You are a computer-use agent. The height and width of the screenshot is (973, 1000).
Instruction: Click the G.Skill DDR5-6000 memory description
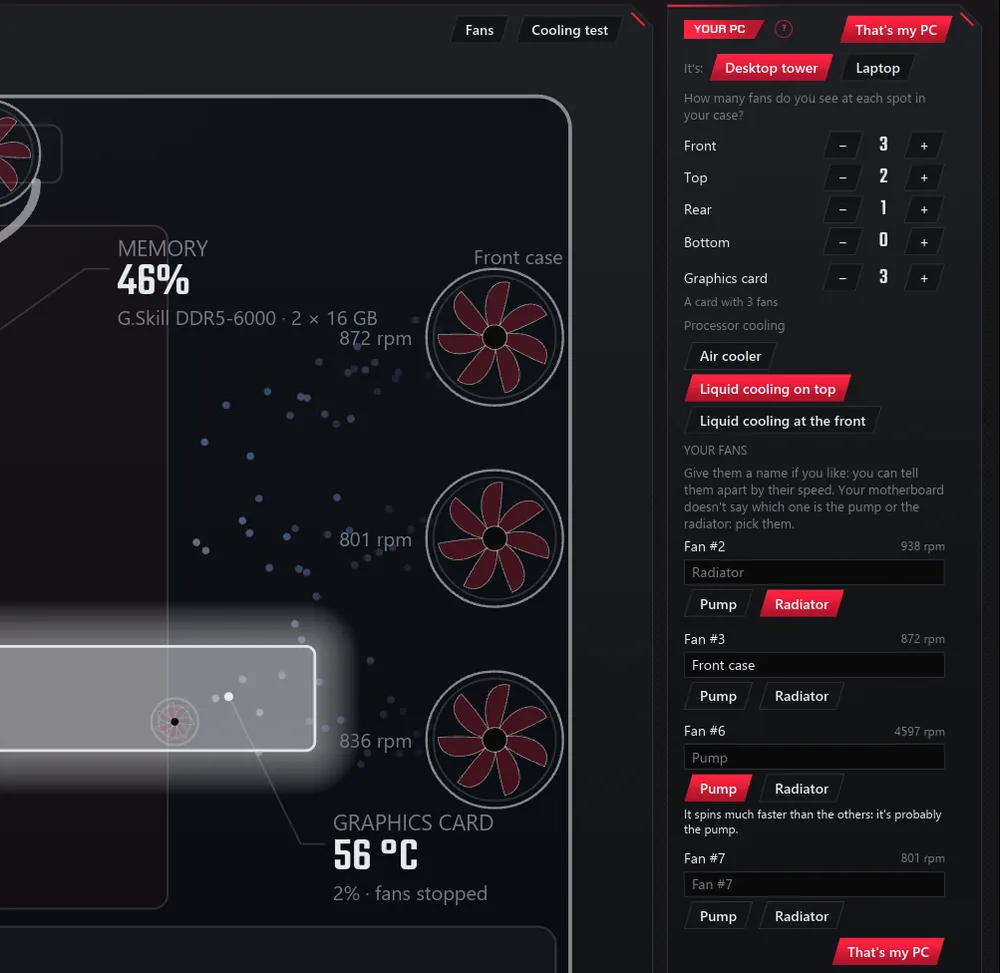[247, 318]
